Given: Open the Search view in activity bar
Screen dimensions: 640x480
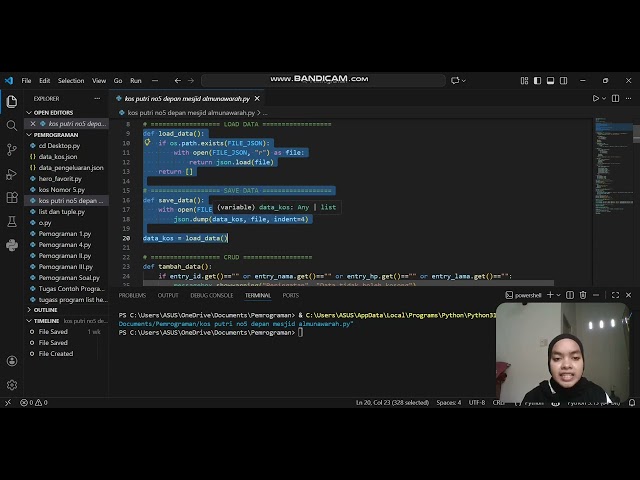Looking at the screenshot, I should 12,125.
